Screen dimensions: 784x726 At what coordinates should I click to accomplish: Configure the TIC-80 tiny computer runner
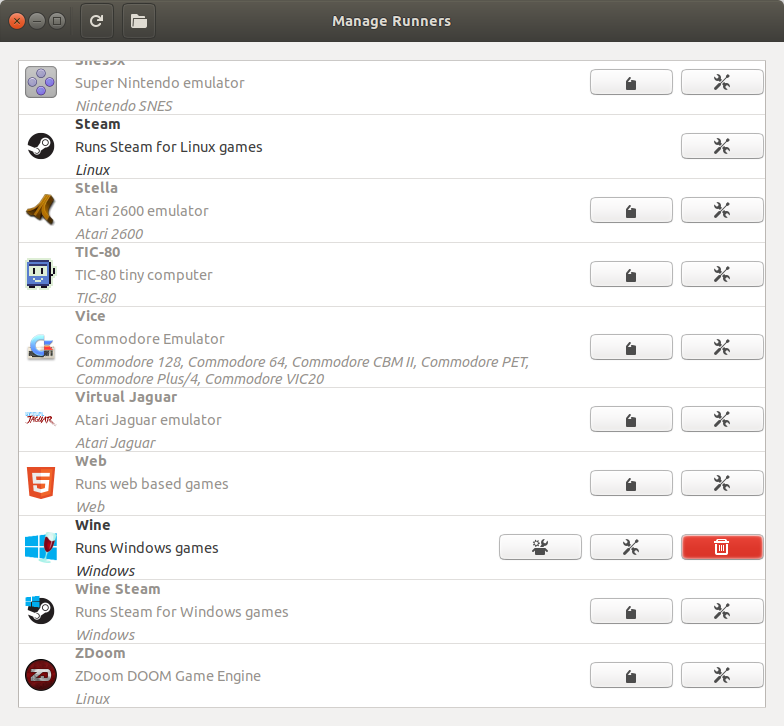pyautogui.click(x=722, y=274)
